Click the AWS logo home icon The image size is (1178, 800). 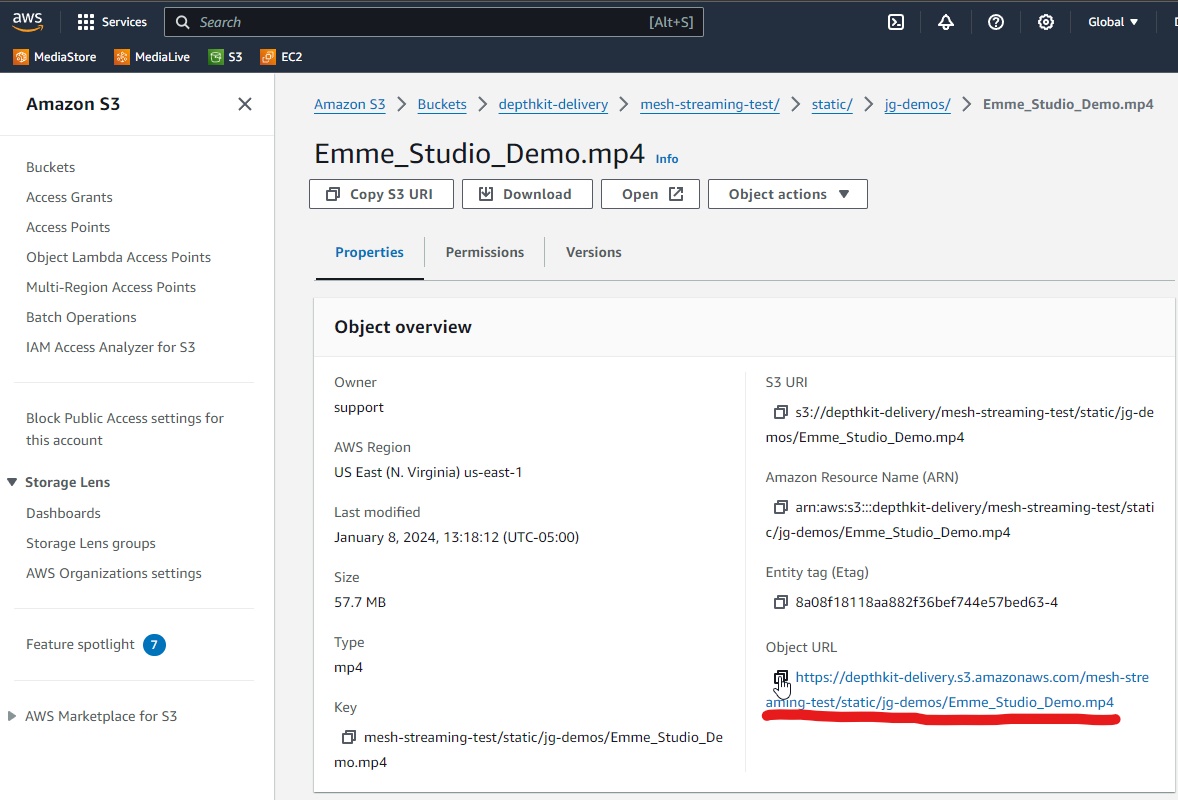[x=28, y=22]
